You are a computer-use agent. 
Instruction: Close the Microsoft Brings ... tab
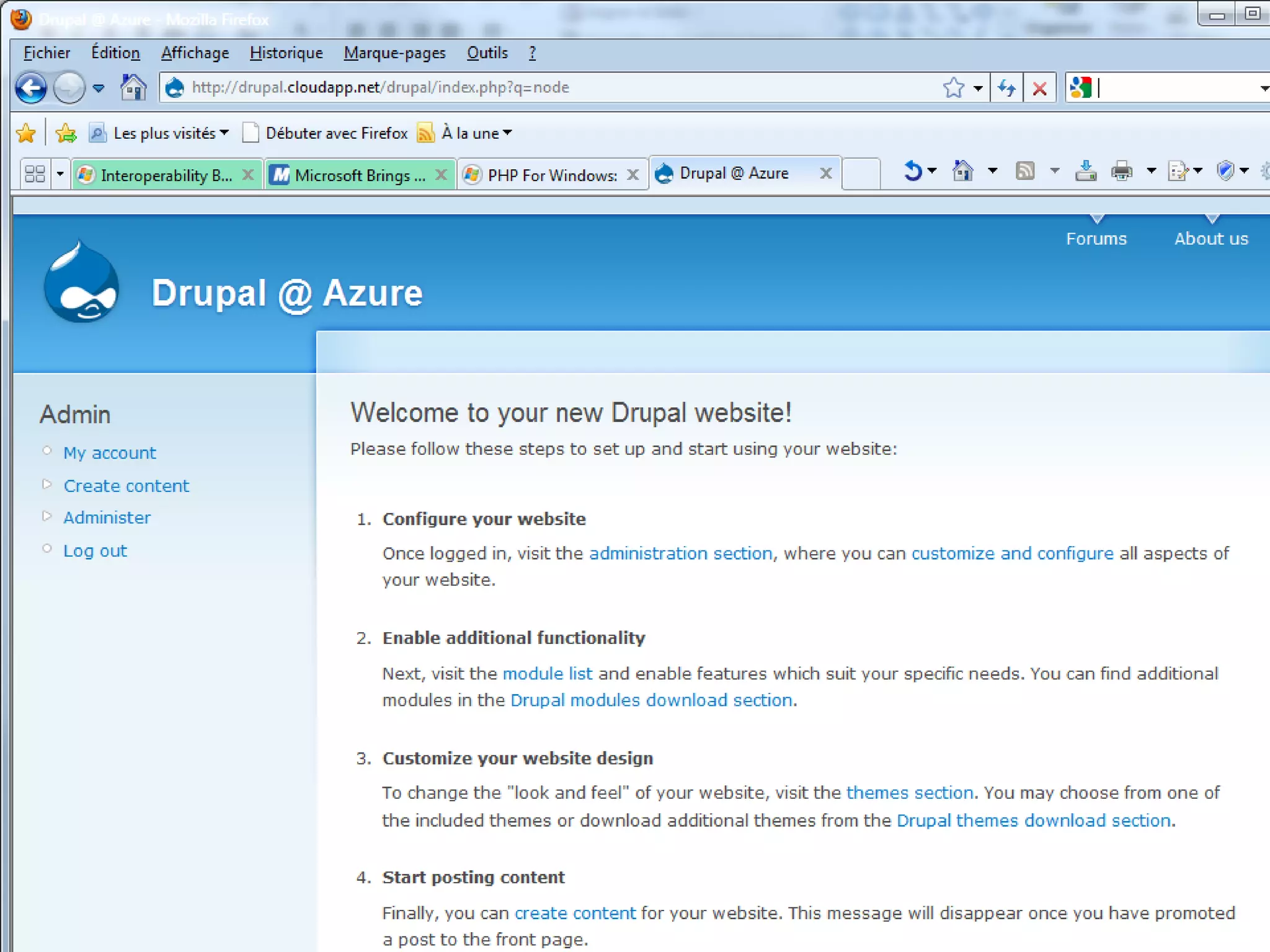441,175
